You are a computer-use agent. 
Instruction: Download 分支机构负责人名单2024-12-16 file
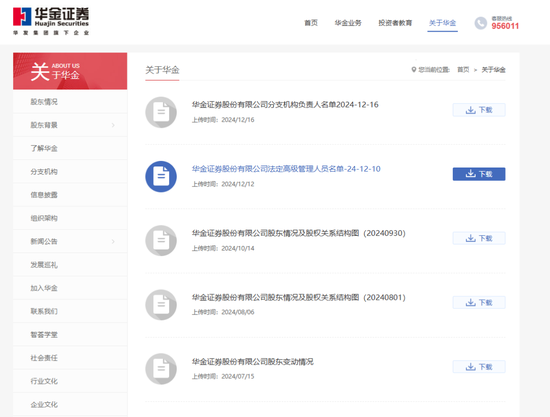tap(479, 110)
